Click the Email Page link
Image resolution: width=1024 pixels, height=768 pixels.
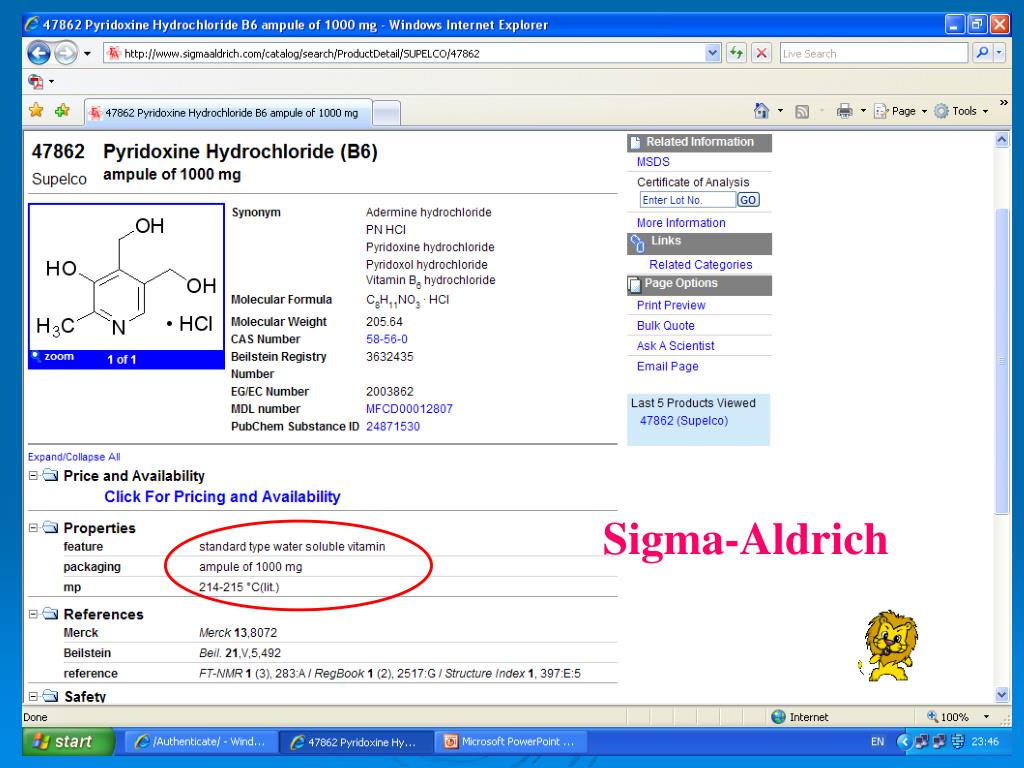click(x=667, y=366)
